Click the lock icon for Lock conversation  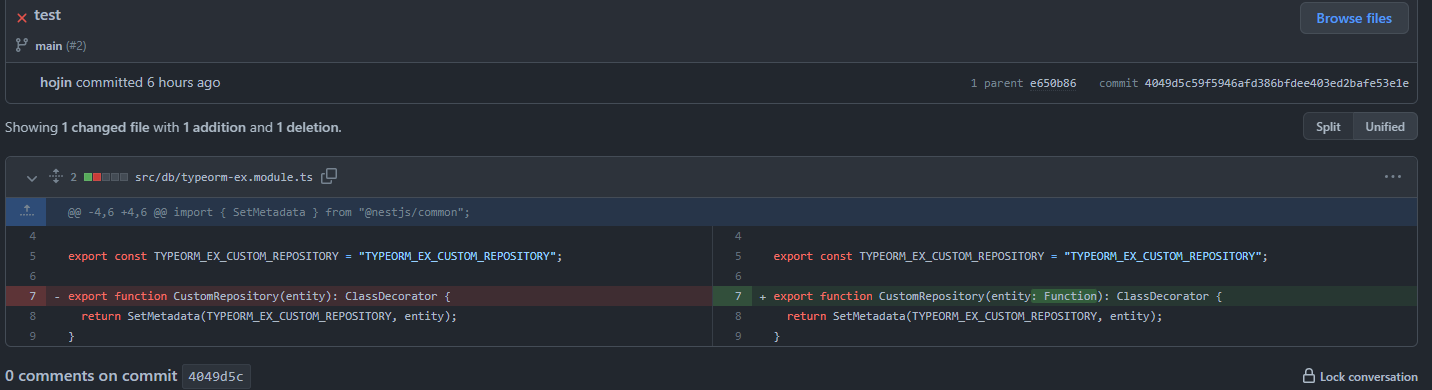[1308, 376]
